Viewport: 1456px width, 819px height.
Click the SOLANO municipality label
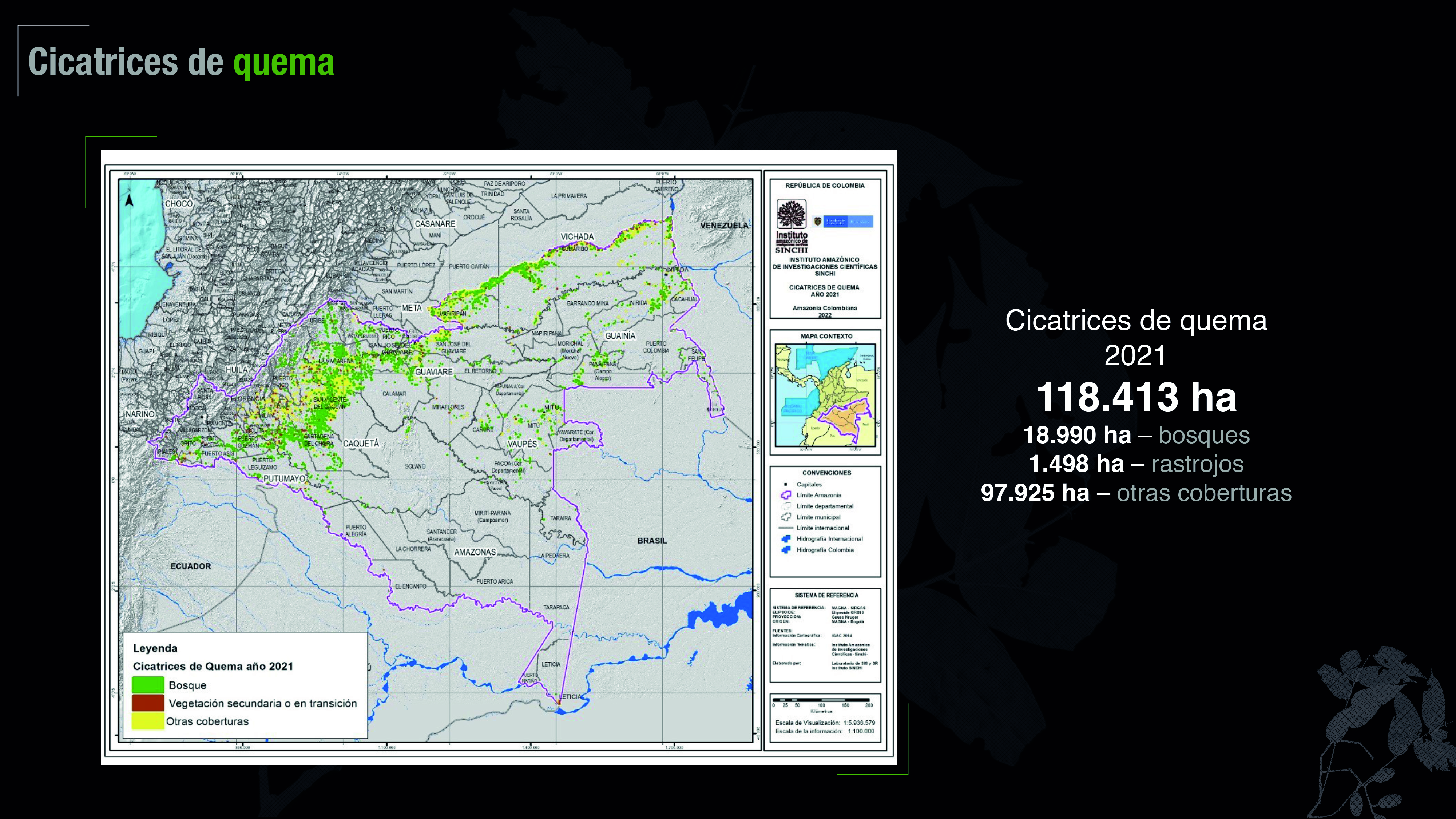(415, 466)
